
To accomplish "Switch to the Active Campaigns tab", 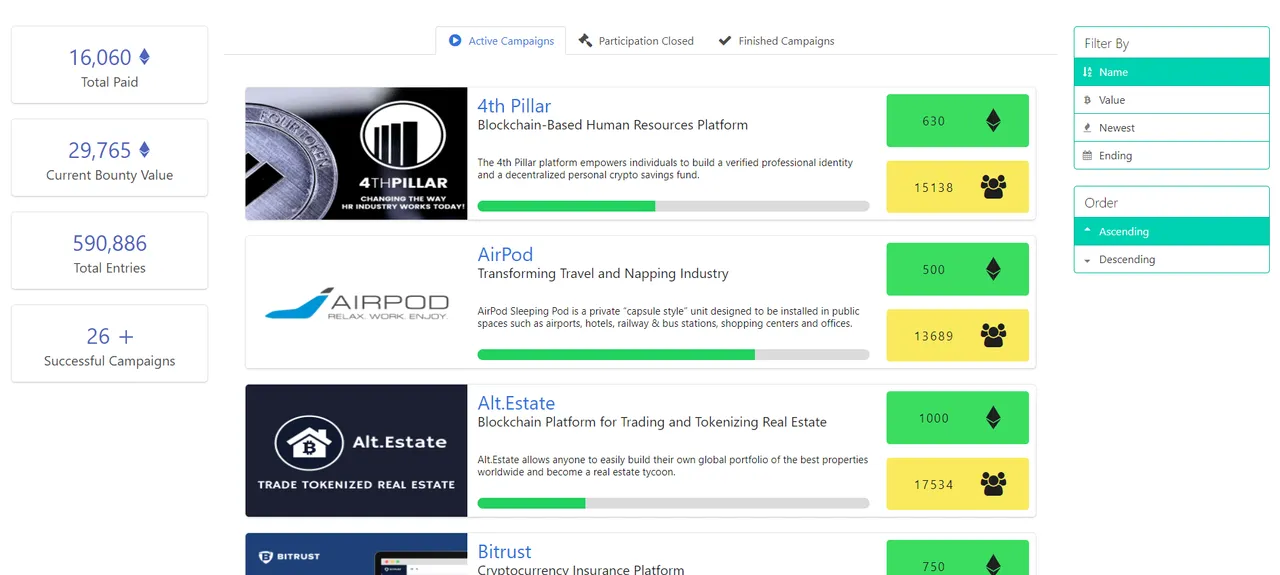I will (501, 41).
